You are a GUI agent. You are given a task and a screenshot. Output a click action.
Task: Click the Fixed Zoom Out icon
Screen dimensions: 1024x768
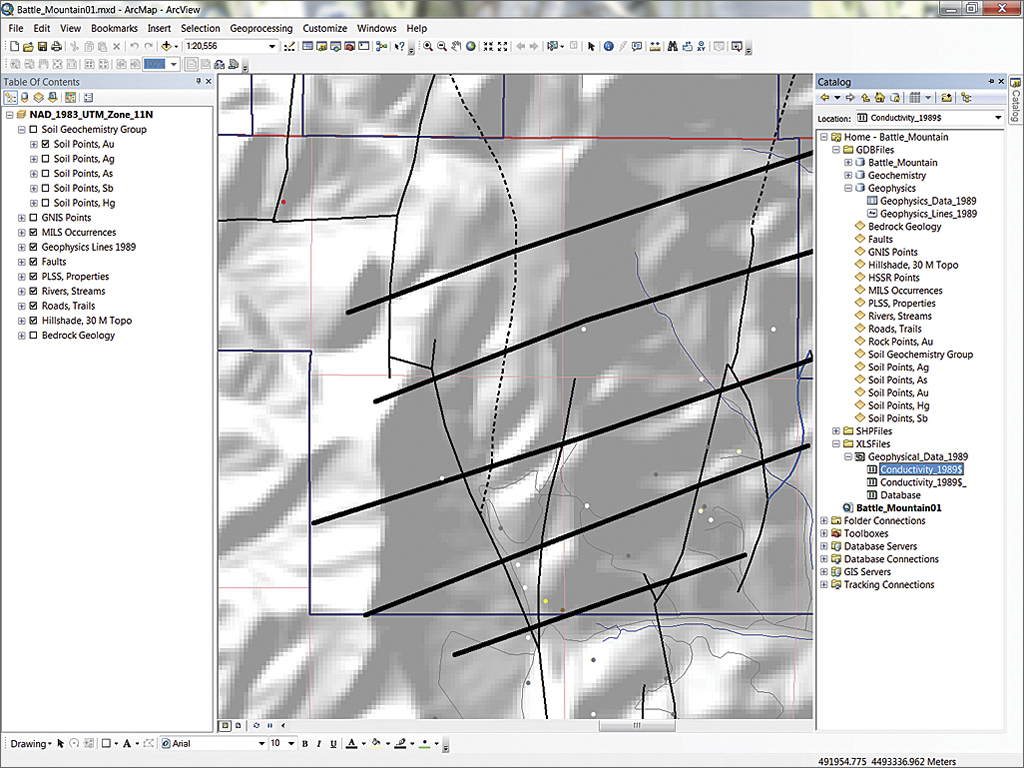(503, 46)
